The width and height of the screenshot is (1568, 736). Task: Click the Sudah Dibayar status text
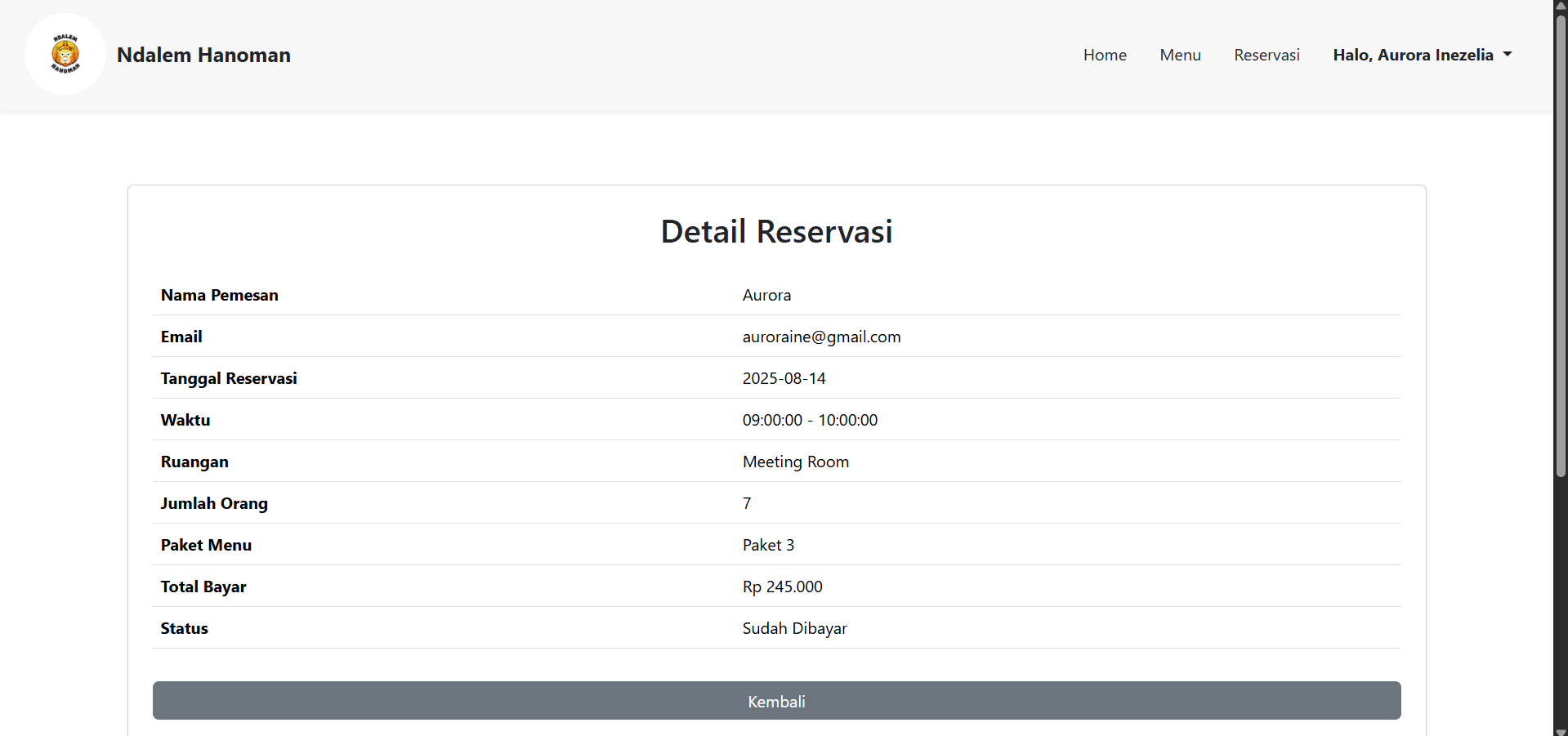click(x=794, y=628)
